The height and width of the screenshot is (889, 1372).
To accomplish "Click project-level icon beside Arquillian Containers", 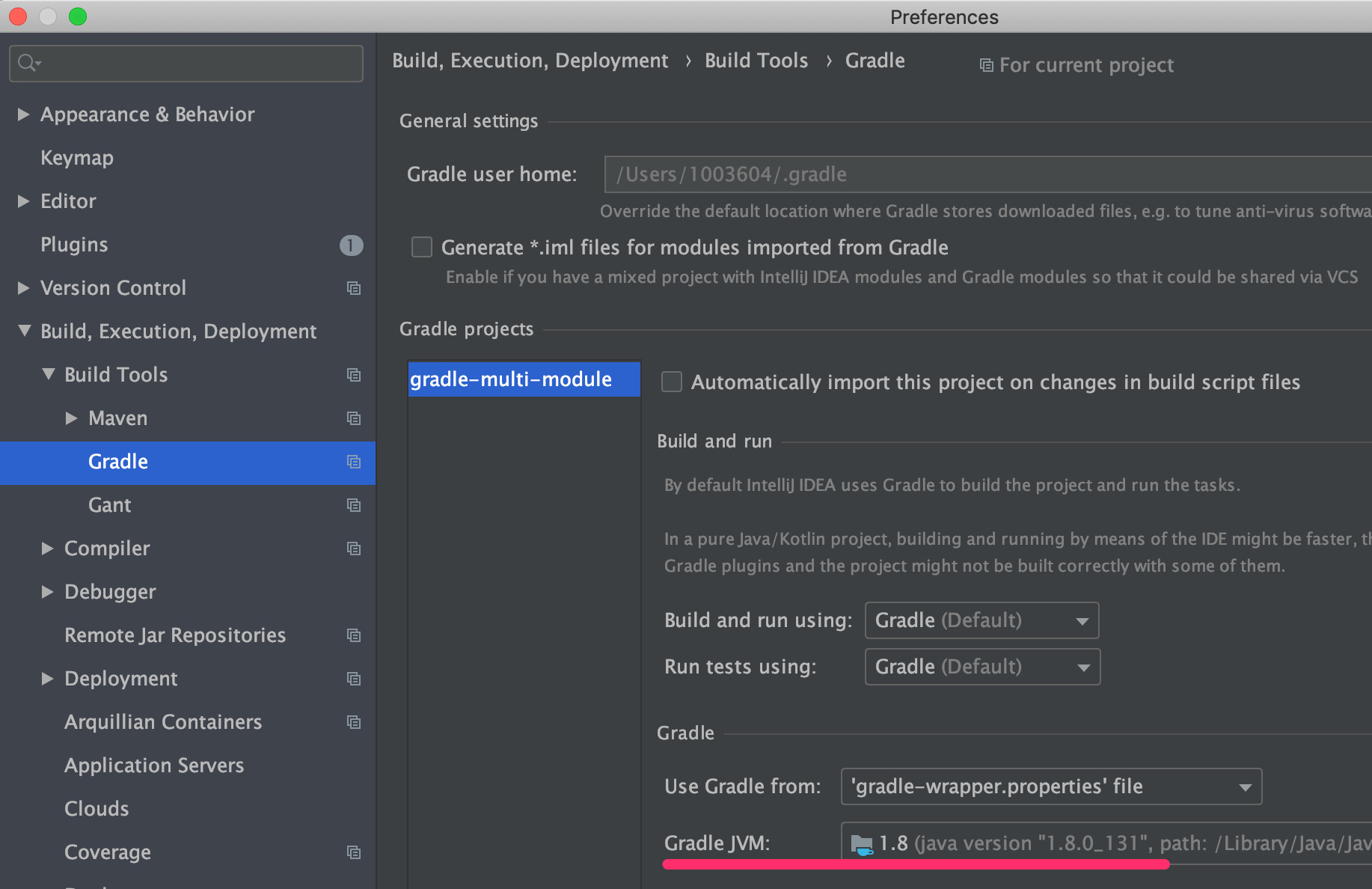I will click(354, 722).
